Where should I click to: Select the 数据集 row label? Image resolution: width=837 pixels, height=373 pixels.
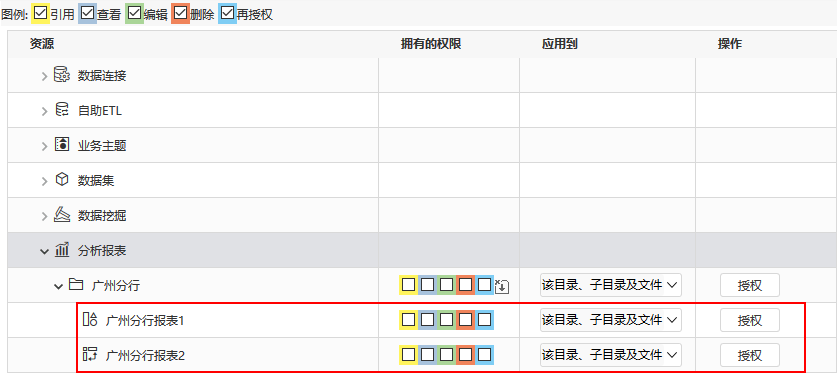(x=96, y=181)
